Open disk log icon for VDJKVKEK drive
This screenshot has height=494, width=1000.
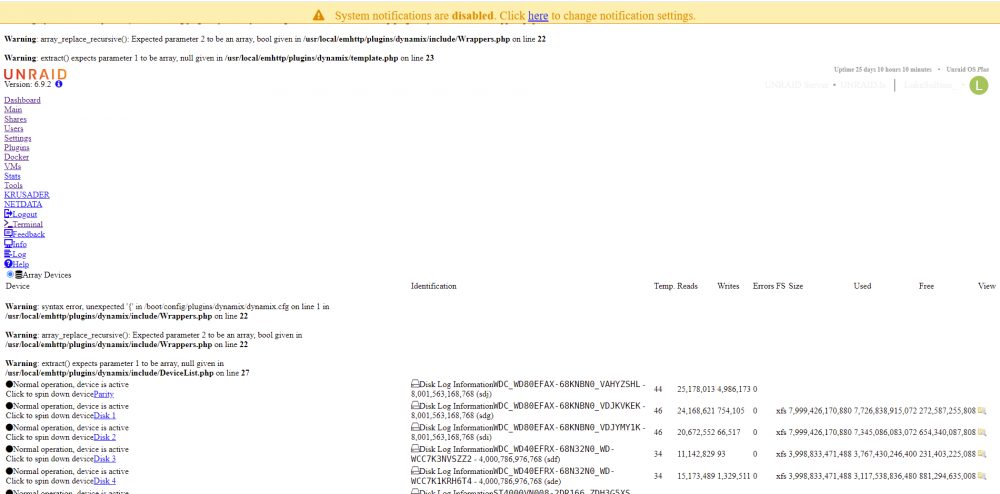415,406
